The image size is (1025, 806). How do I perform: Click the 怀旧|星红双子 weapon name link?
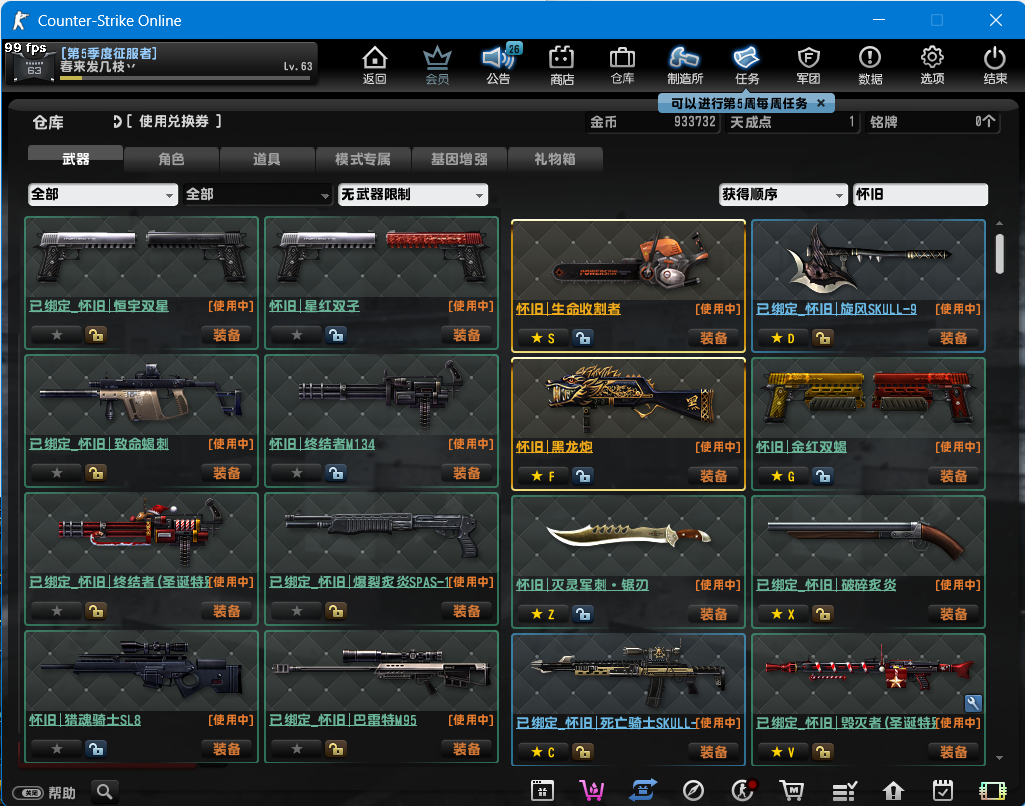(314, 306)
